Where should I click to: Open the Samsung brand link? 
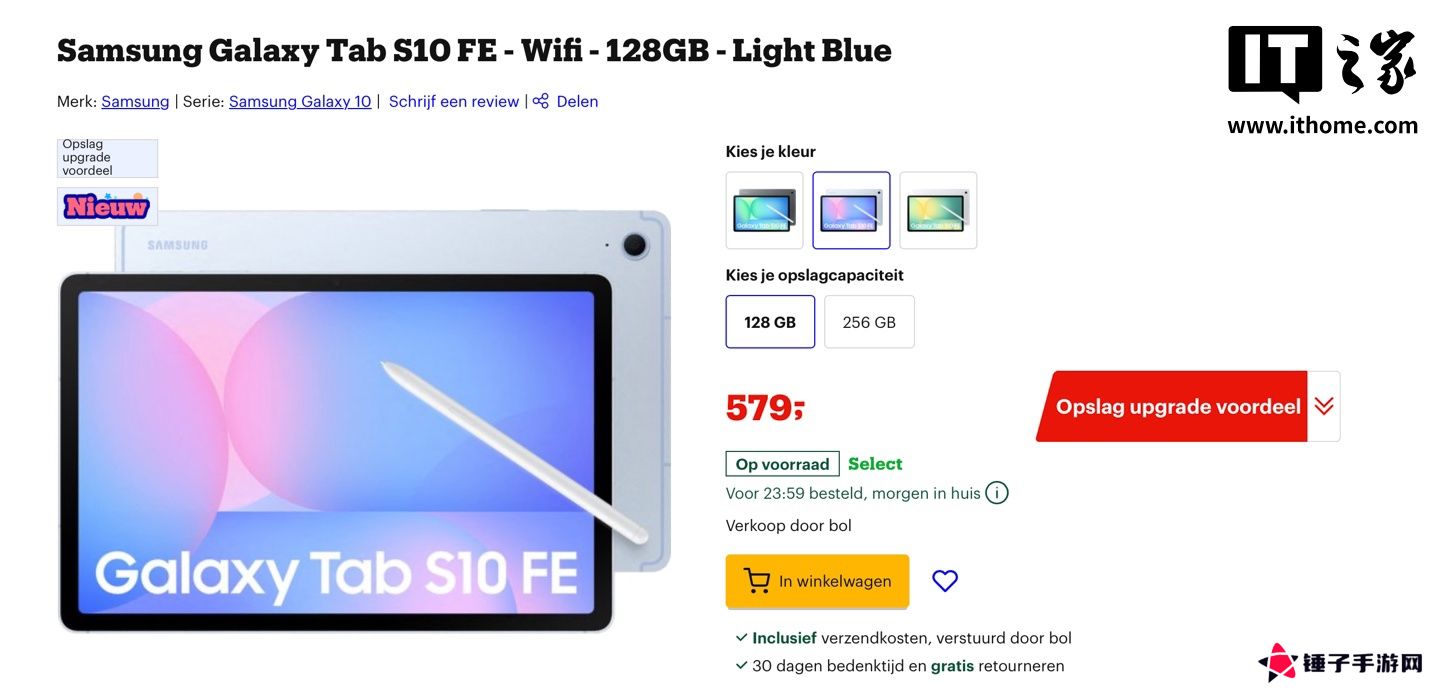tap(135, 101)
